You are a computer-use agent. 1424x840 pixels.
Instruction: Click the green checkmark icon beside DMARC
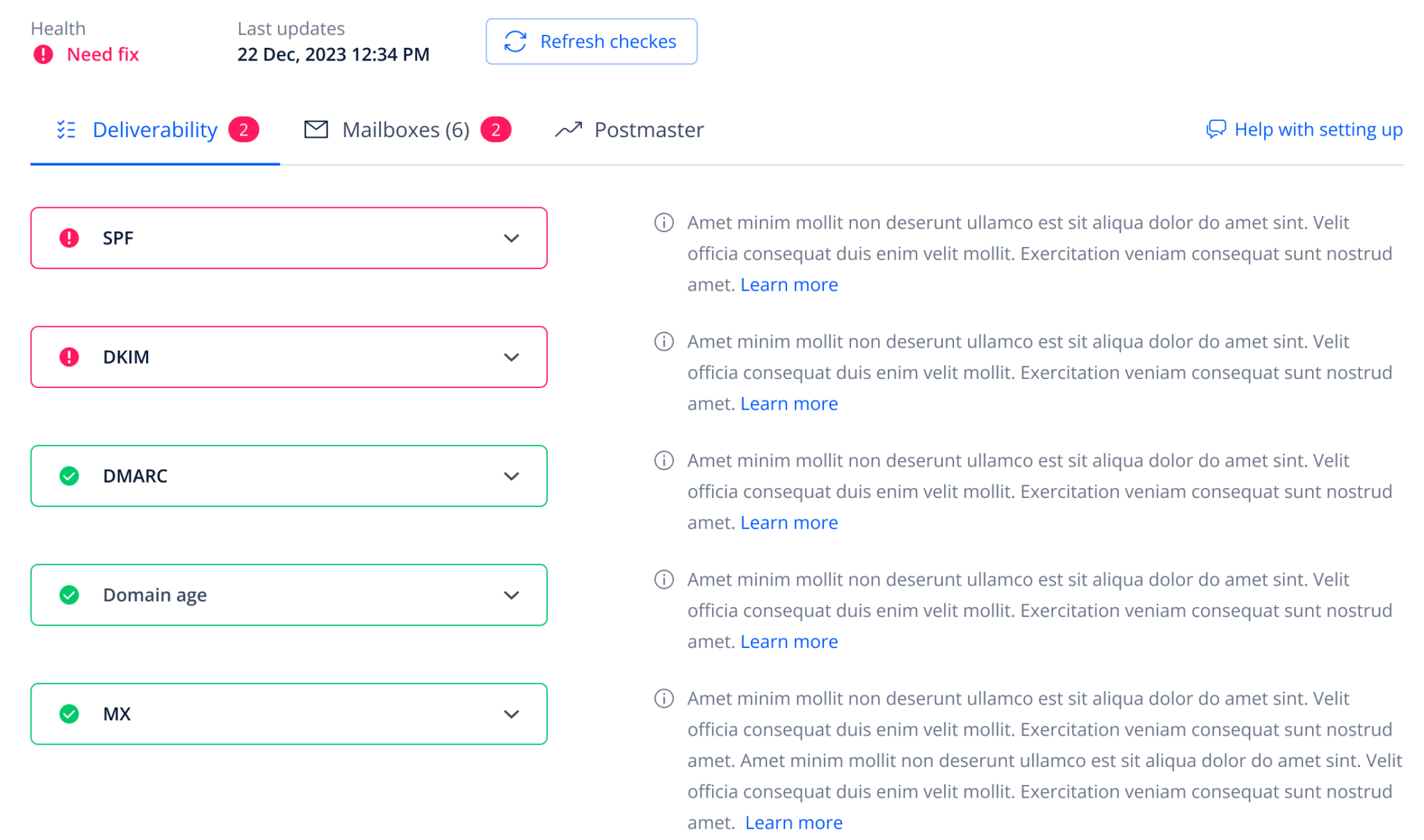(x=69, y=476)
